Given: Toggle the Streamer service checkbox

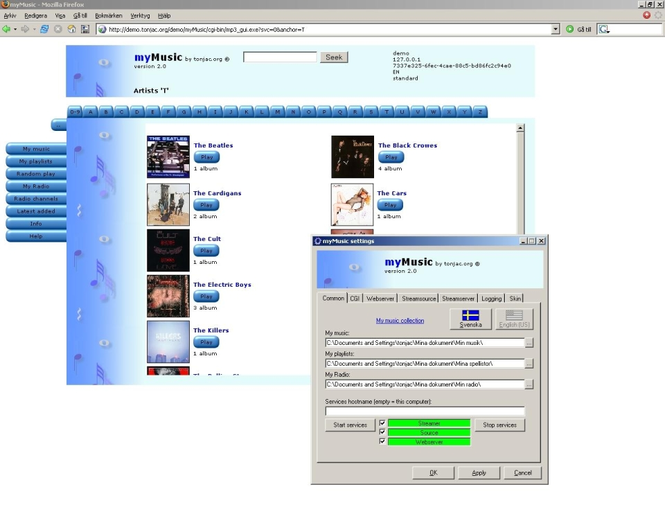Looking at the screenshot, I should tap(382, 423).
